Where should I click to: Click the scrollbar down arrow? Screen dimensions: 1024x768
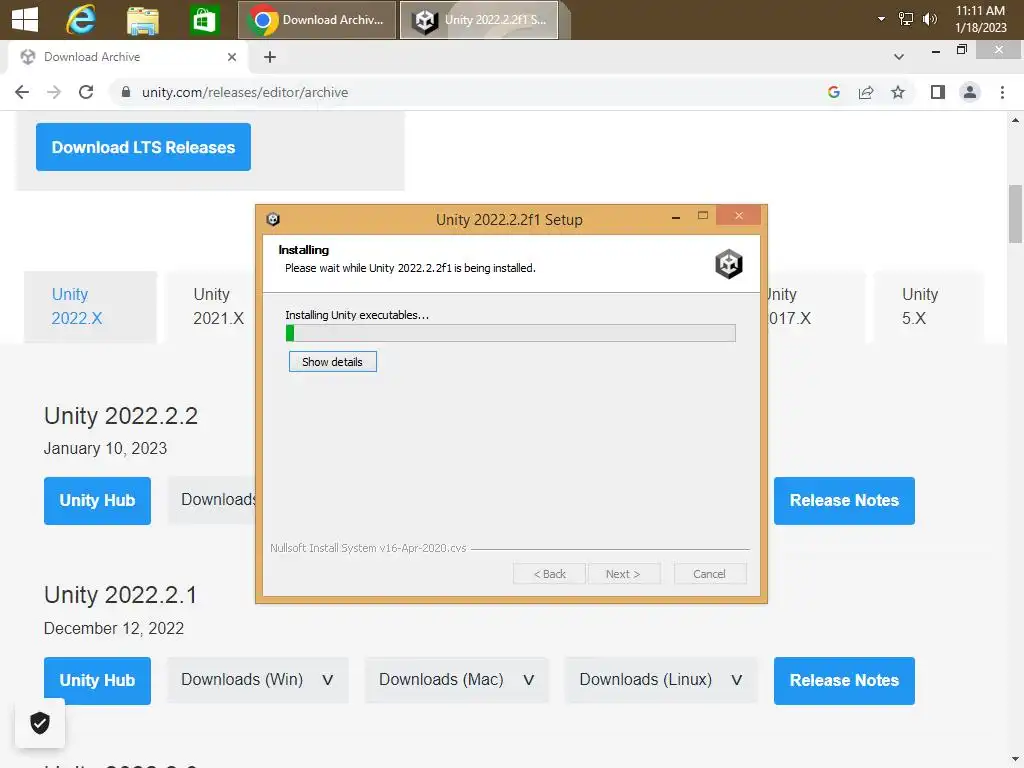tap(1015, 759)
